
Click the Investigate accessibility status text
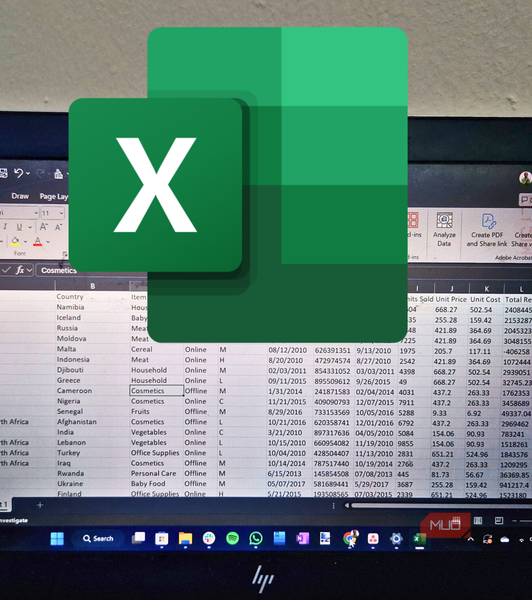(x=13, y=520)
